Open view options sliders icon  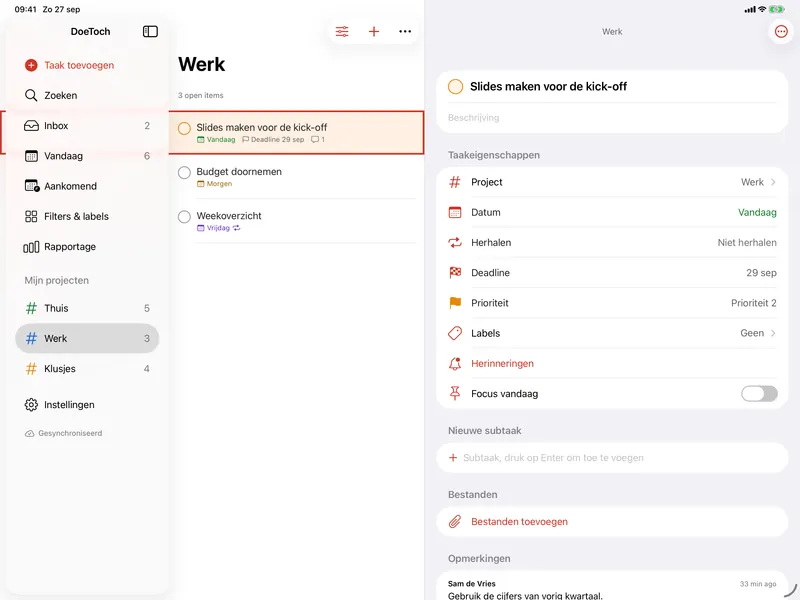point(342,32)
